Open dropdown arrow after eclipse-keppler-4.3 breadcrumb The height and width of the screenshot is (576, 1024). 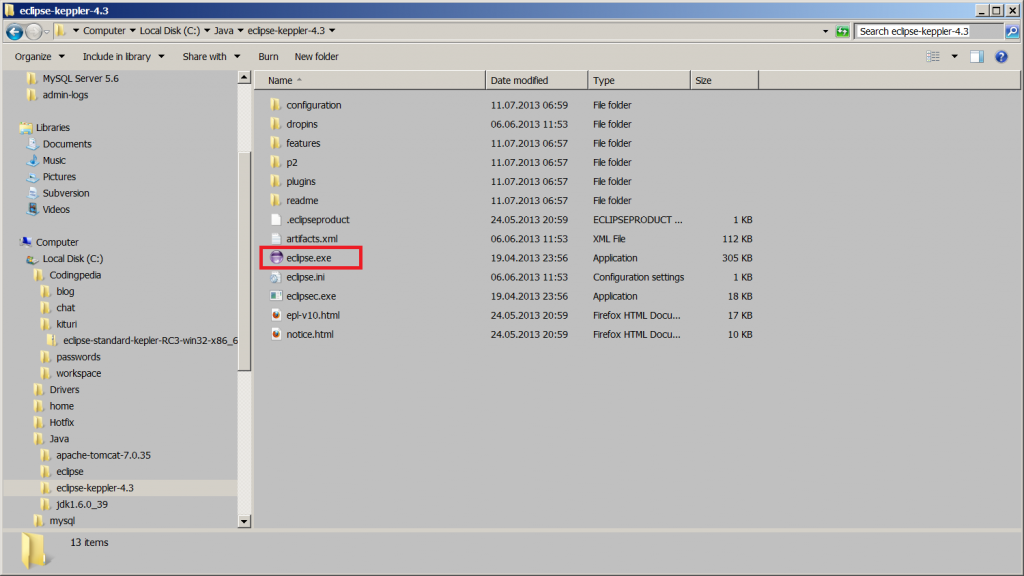click(x=332, y=31)
